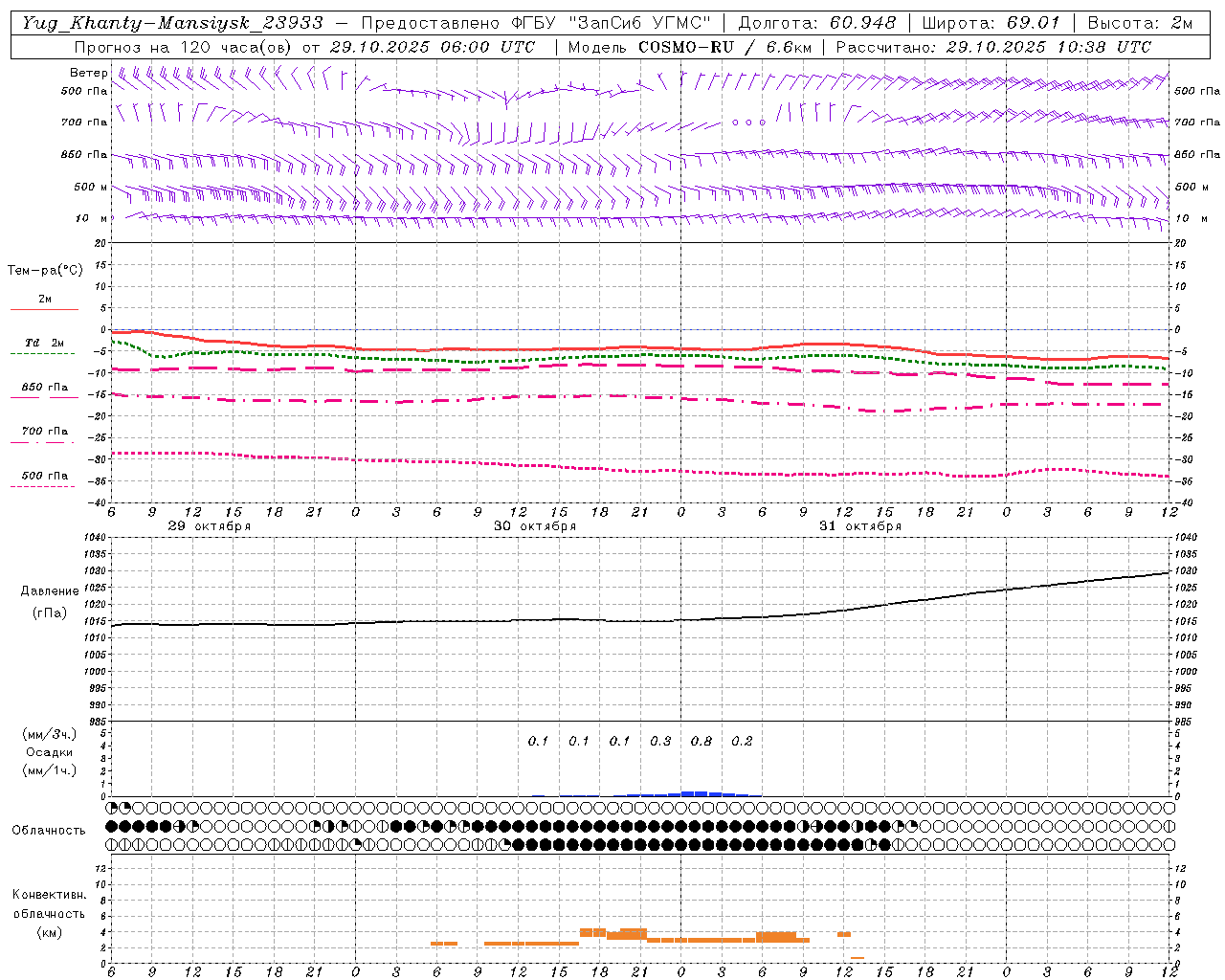
Task: Select the latitude value Широта: 69.01
Action: tap(991, 23)
